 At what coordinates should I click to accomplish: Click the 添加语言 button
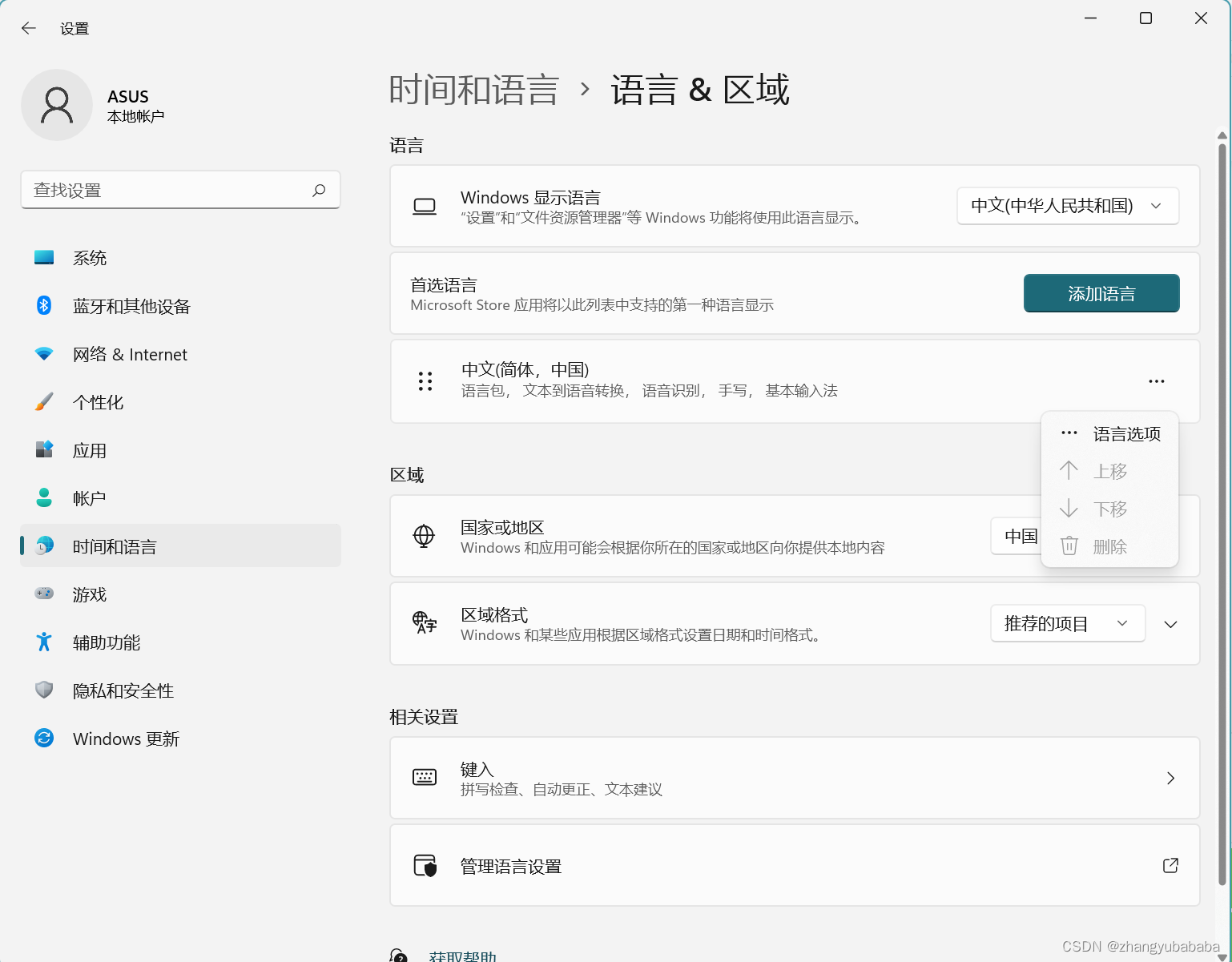pyautogui.click(x=1101, y=293)
